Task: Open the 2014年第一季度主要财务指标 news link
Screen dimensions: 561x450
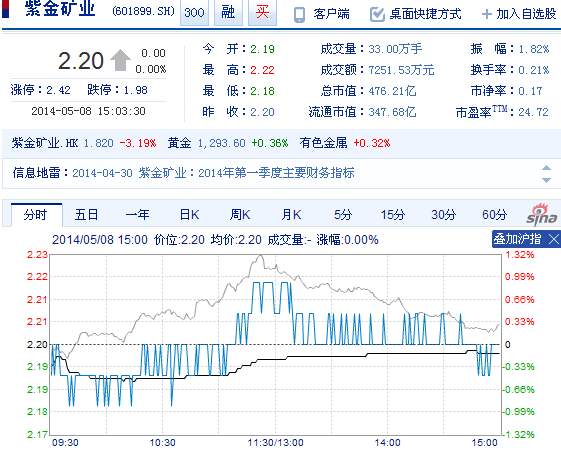Action: 276,173
